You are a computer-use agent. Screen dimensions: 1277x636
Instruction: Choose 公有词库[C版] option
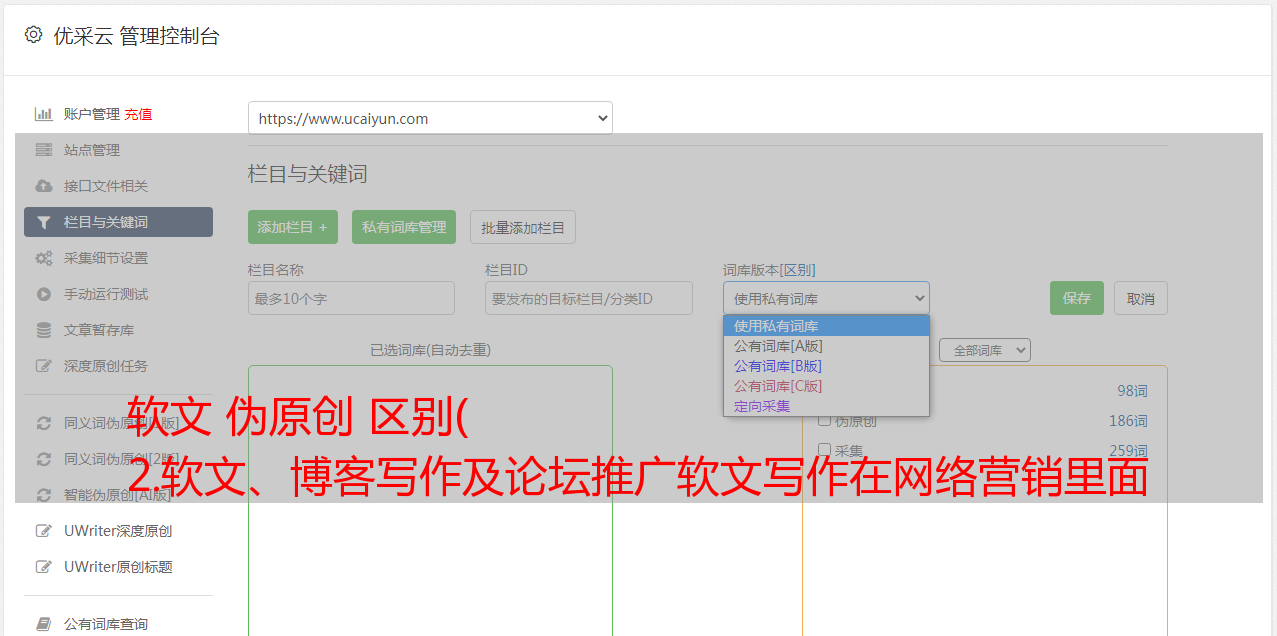(x=826, y=386)
